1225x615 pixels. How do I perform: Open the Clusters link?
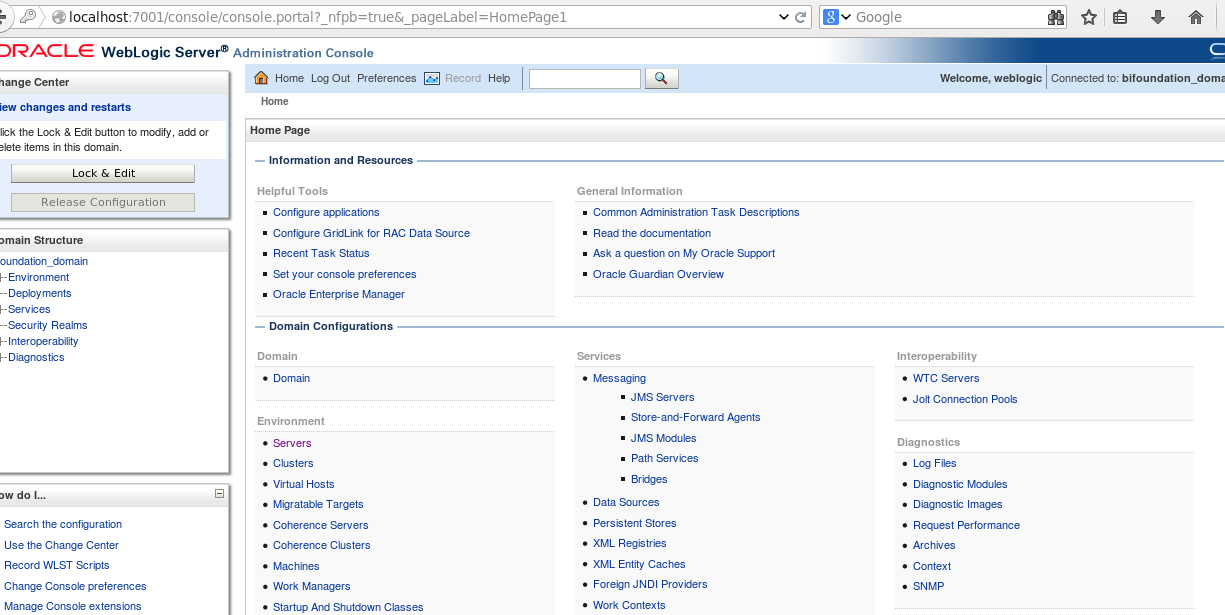pyautogui.click(x=293, y=463)
